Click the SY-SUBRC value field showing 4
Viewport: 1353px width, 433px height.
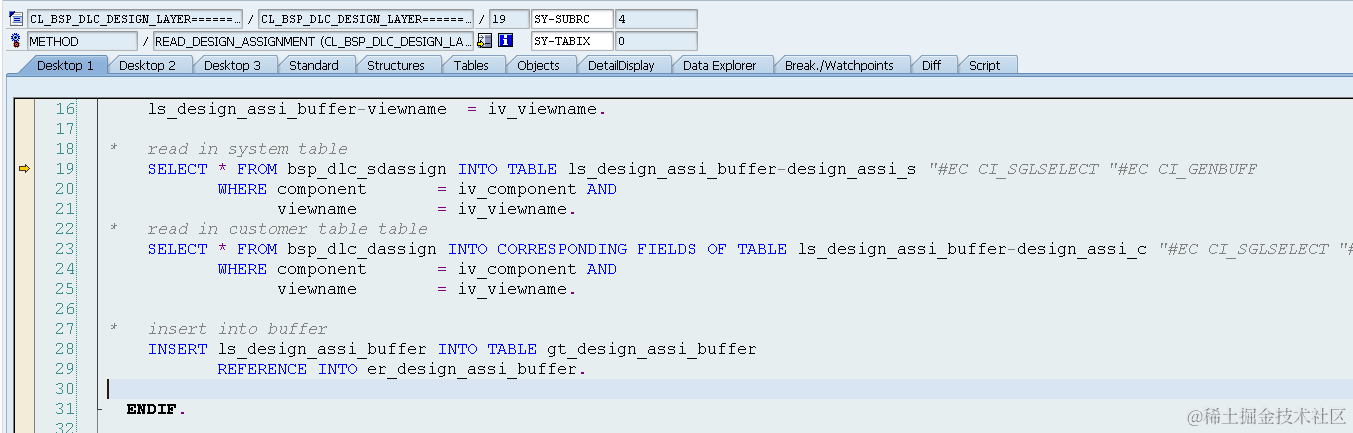pos(656,19)
